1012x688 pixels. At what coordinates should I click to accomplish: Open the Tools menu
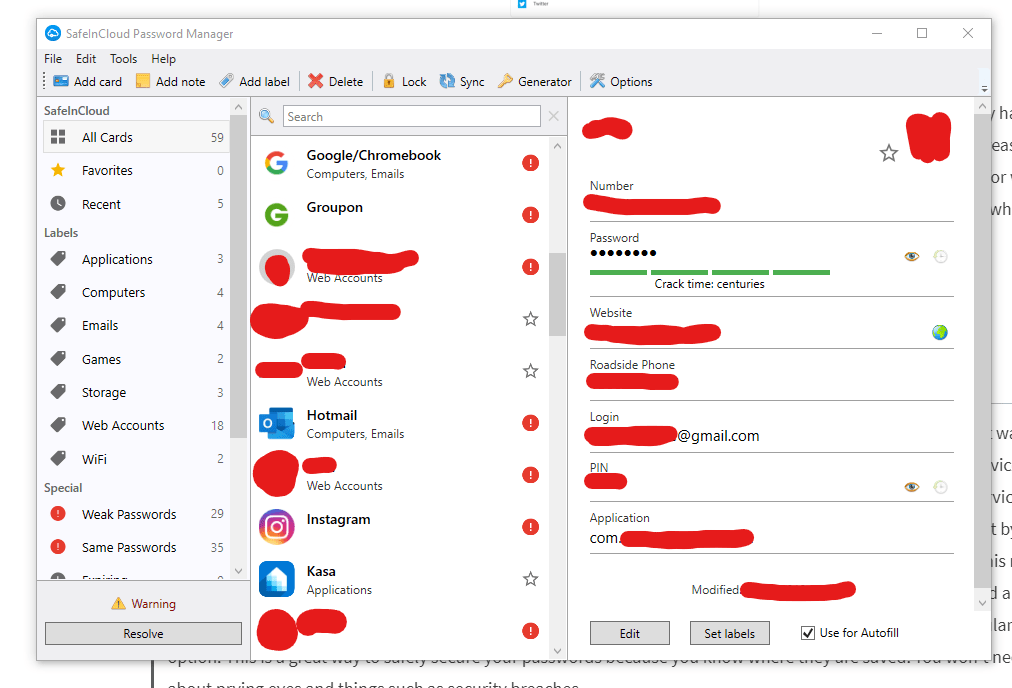pyautogui.click(x=123, y=59)
